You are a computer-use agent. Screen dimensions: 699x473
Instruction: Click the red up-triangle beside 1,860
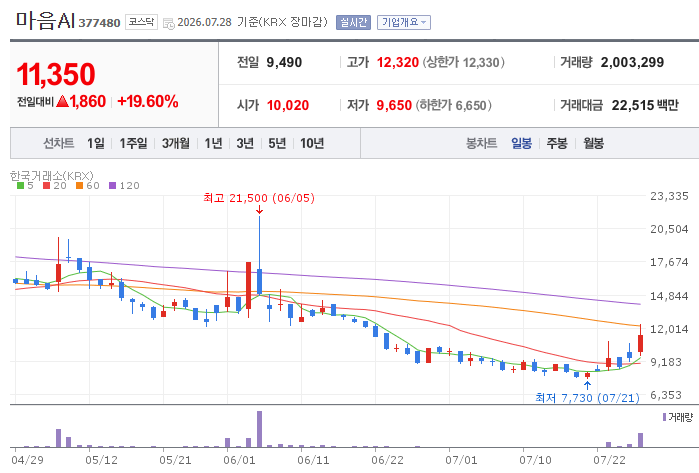coord(62,102)
